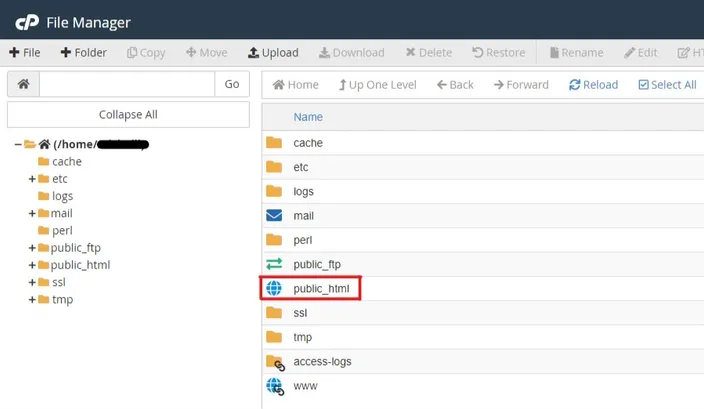
Task: Click the Edit toolbar button
Action: (641, 53)
